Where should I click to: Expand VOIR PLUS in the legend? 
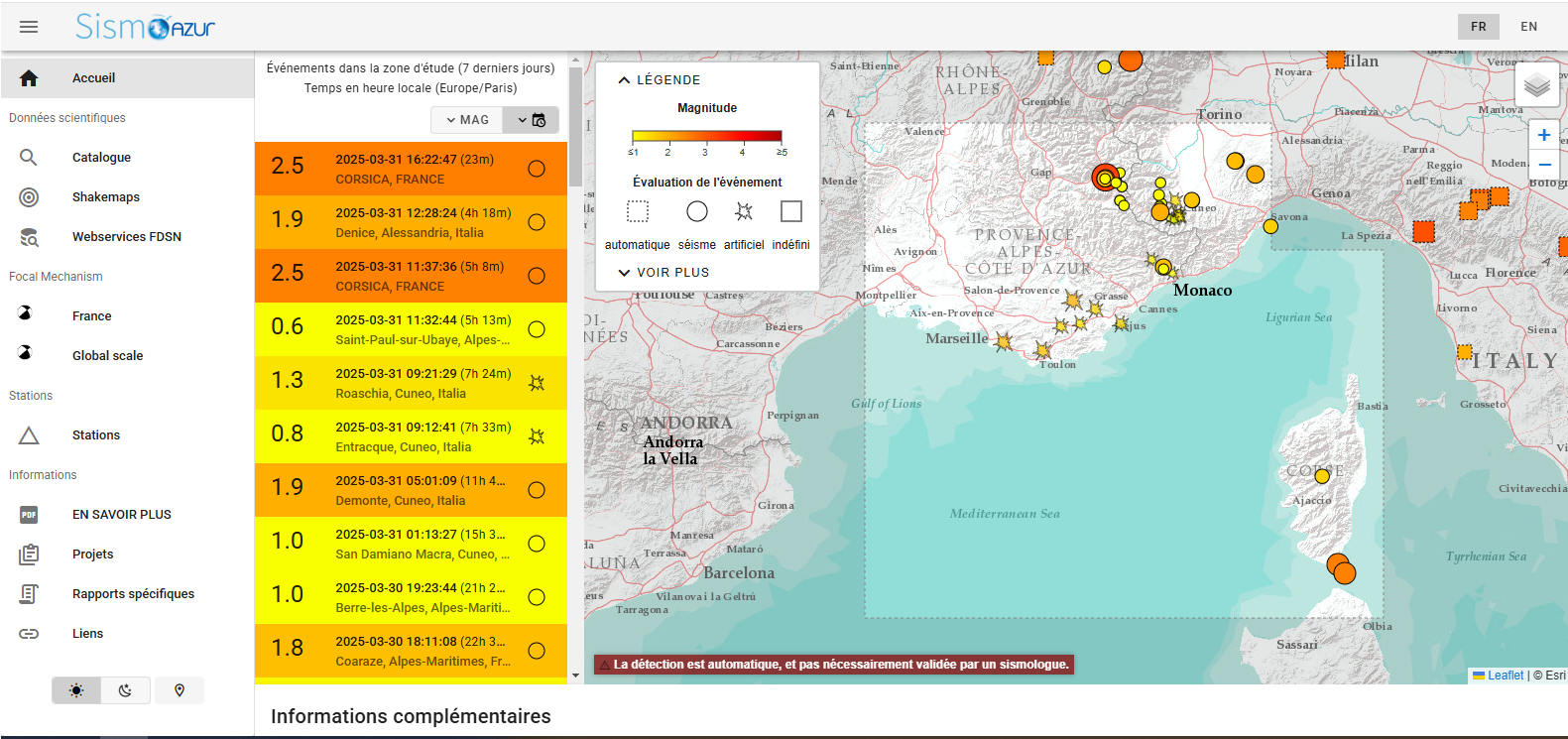[x=663, y=273]
